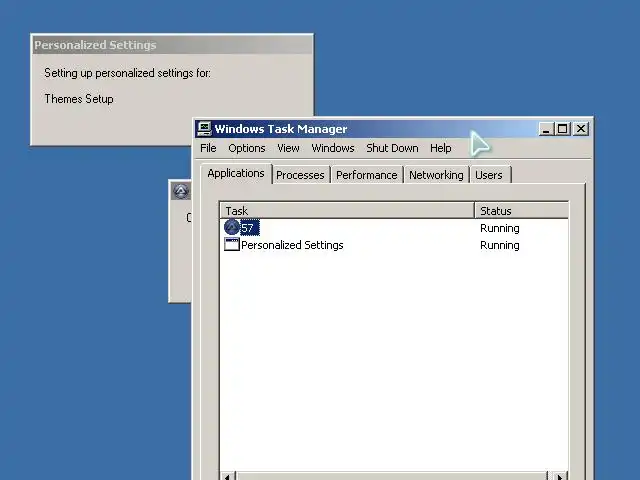The height and width of the screenshot is (480, 640).
Task: Switch to the Processes tab
Action: 300,175
